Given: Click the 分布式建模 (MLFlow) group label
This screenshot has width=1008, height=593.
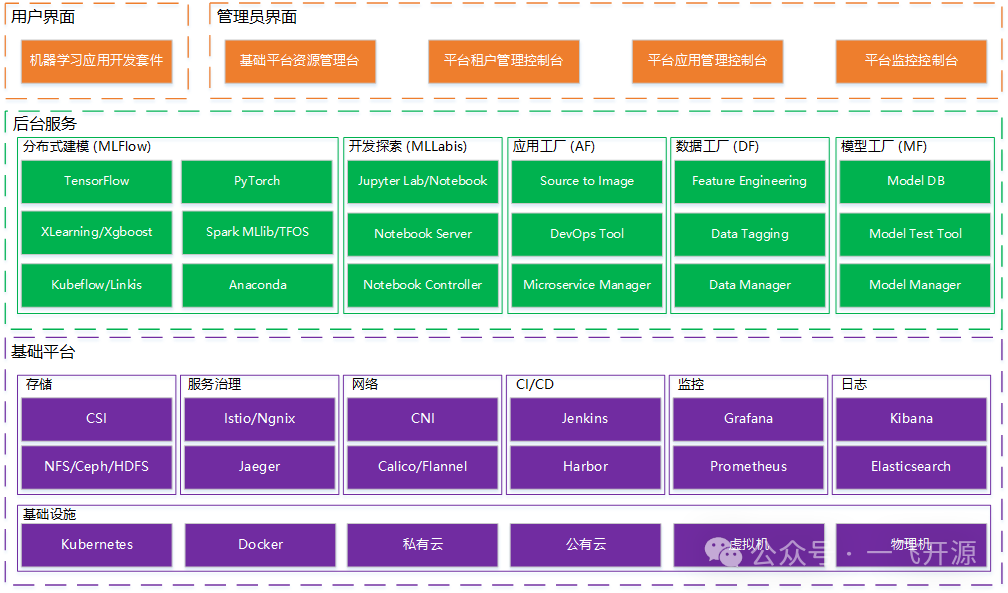Looking at the screenshot, I should [87, 147].
